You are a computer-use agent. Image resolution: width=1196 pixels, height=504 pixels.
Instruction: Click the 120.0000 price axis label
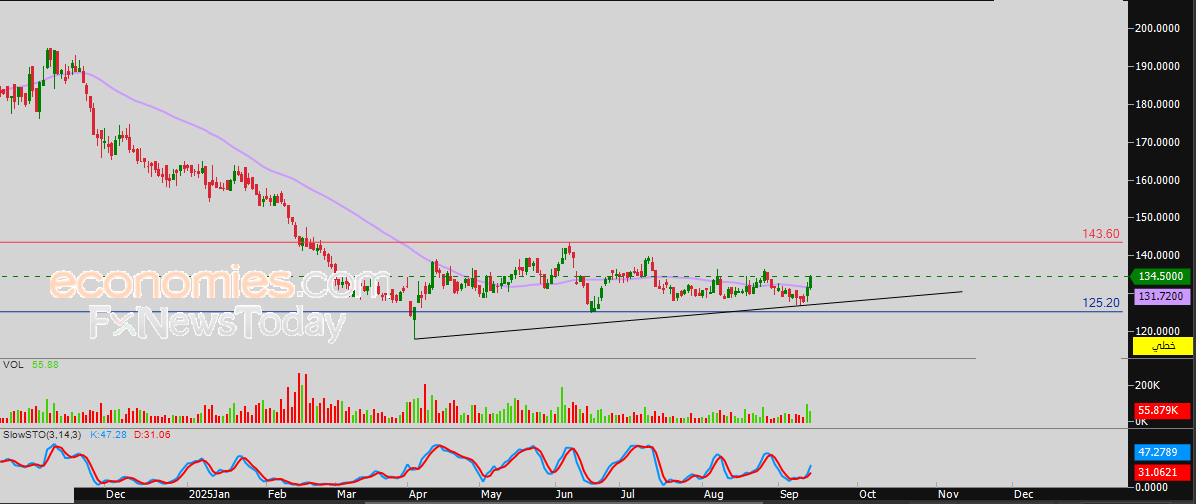pos(1159,330)
